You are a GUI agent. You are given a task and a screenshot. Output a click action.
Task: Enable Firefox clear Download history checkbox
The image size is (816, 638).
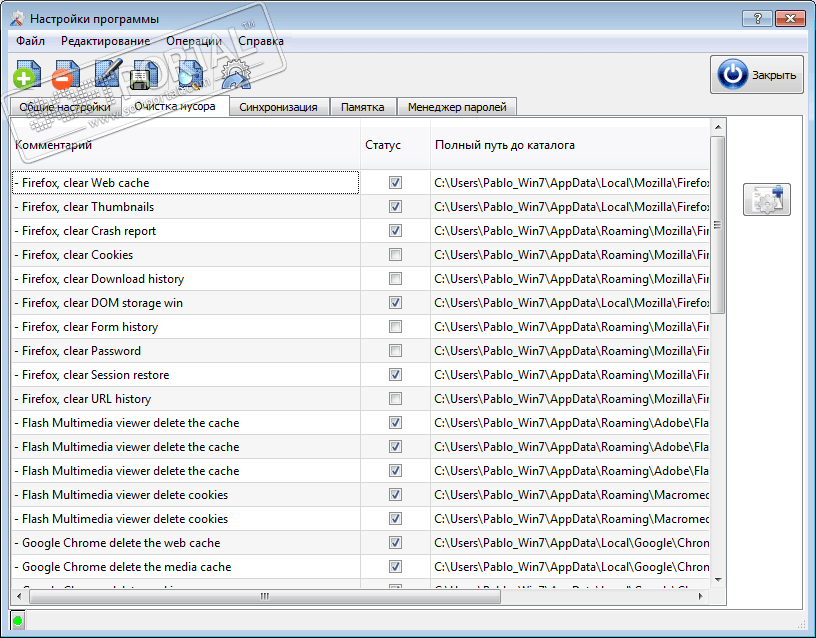[x=396, y=278]
